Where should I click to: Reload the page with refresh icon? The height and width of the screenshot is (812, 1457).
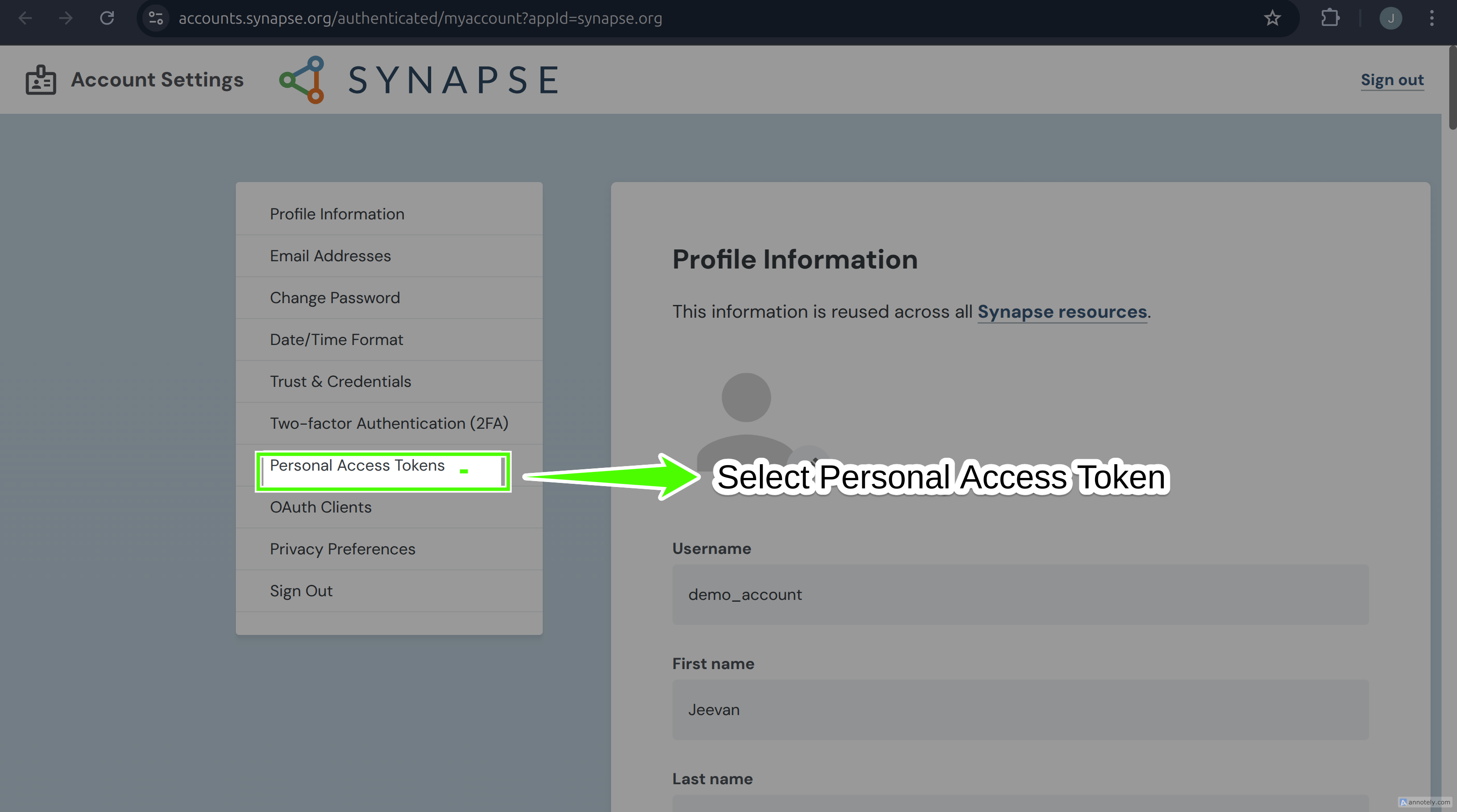click(x=107, y=18)
